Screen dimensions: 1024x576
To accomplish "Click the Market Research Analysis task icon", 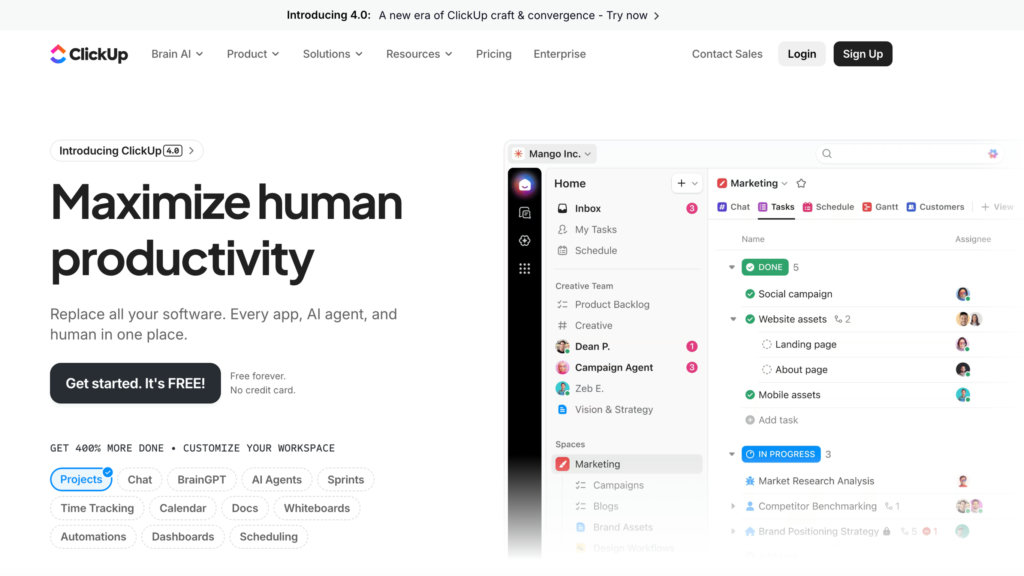I will pyautogui.click(x=750, y=481).
